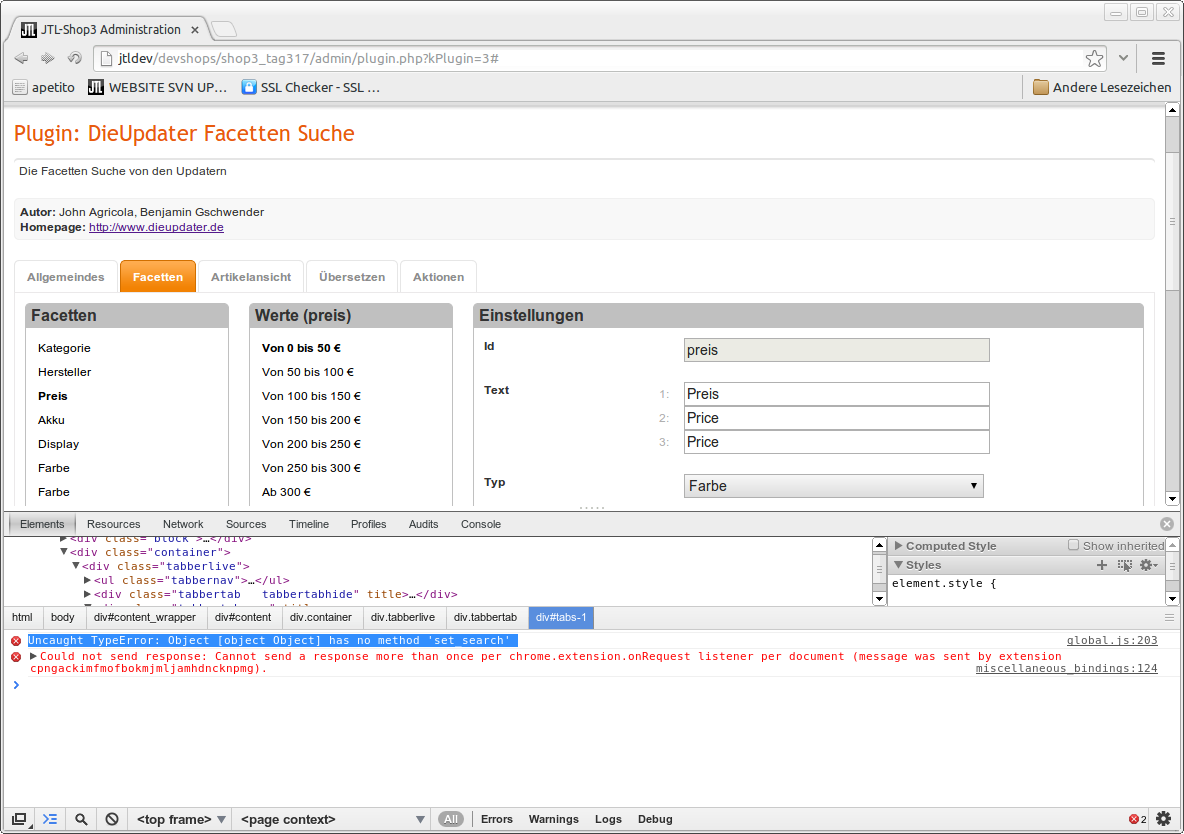The height and width of the screenshot is (834, 1184).
Task: Click Text field 2 containing Price
Action: 836,418
